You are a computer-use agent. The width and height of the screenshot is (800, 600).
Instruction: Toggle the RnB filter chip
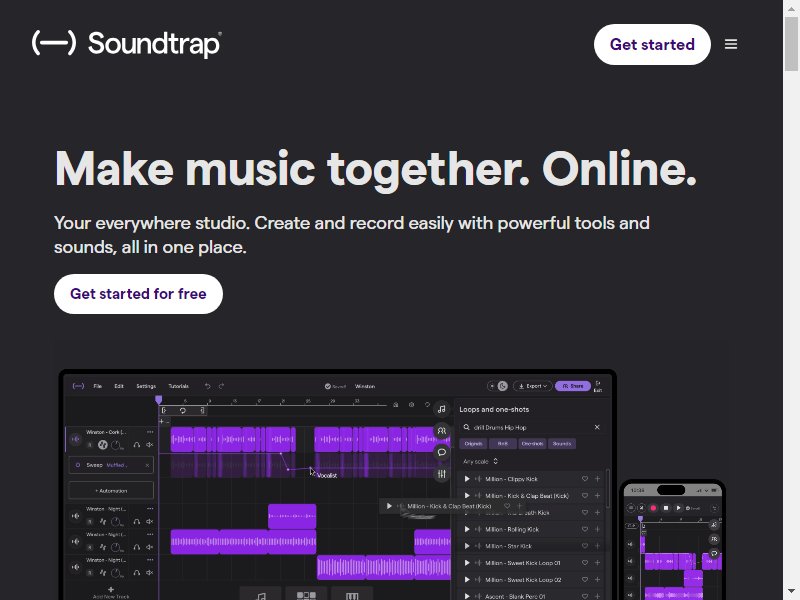[x=503, y=444]
